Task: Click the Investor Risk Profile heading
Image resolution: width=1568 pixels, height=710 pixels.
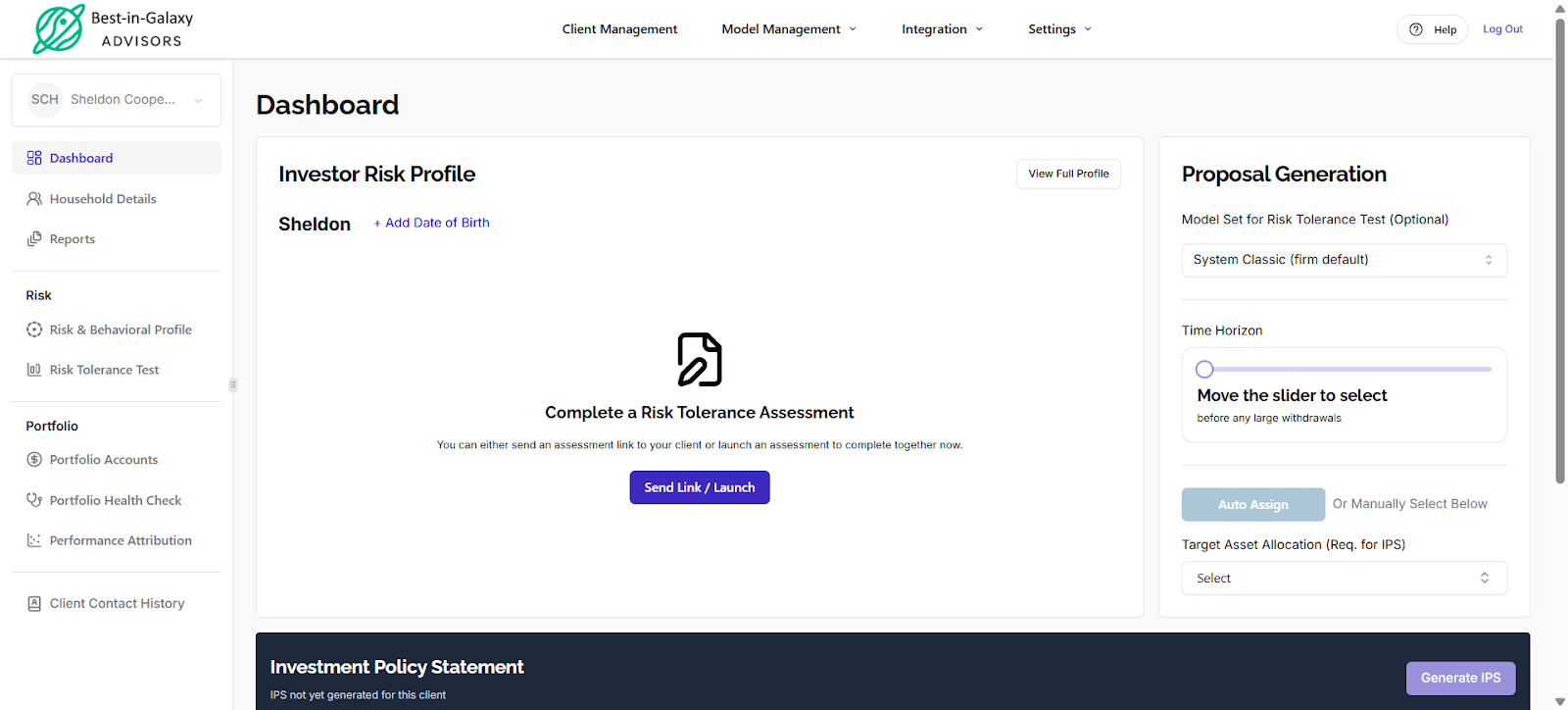Action: [376, 175]
